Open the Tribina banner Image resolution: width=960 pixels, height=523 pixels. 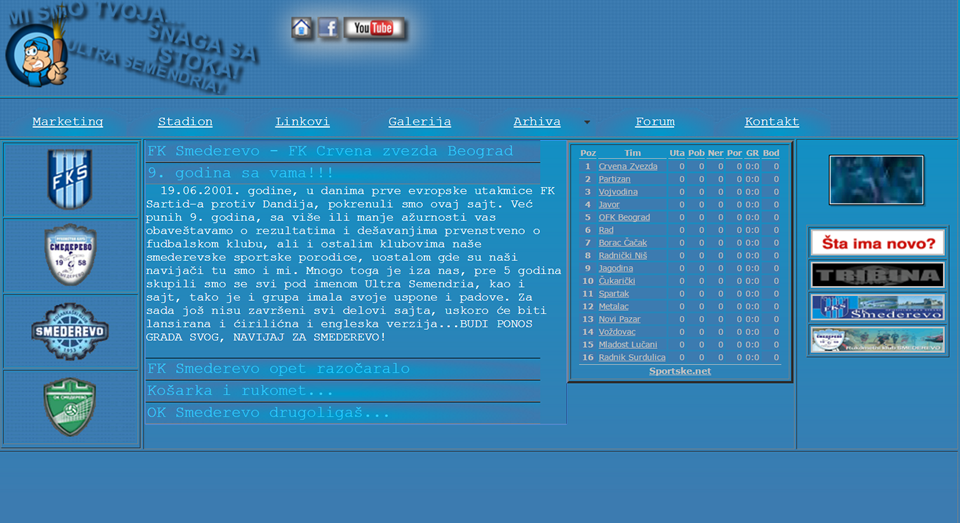click(877, 275)
